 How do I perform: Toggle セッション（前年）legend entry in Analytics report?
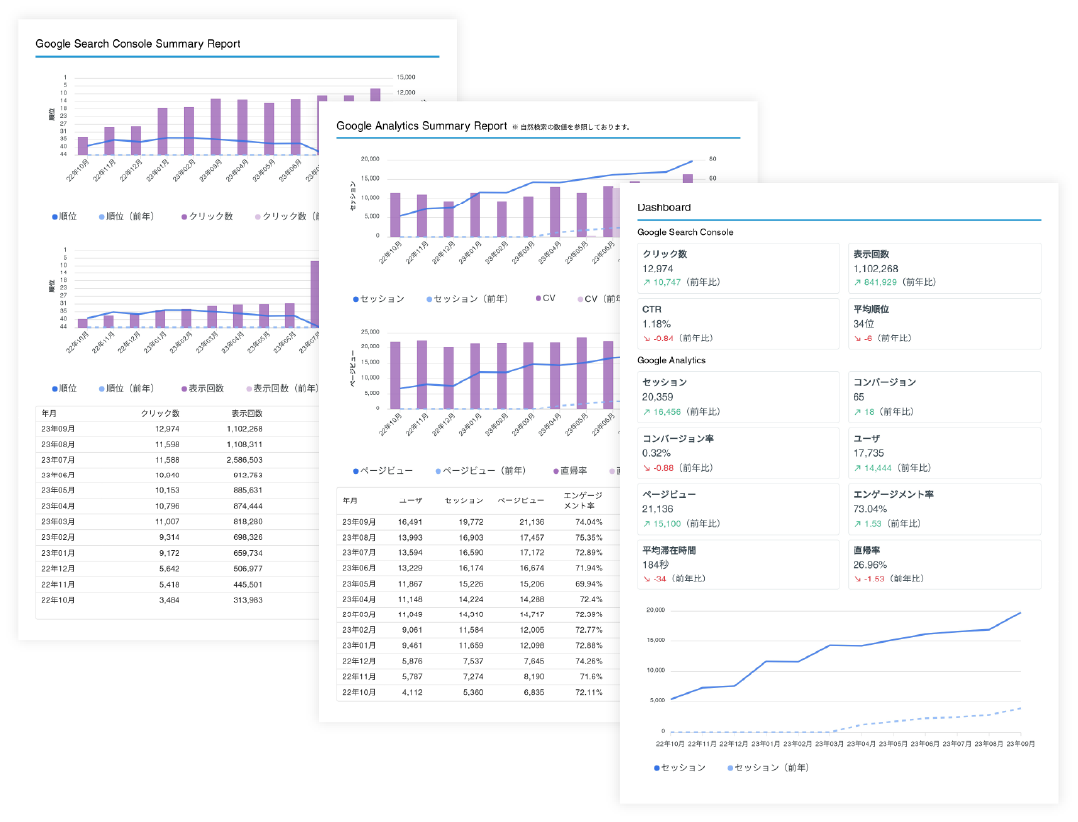[x=467, y=299]
